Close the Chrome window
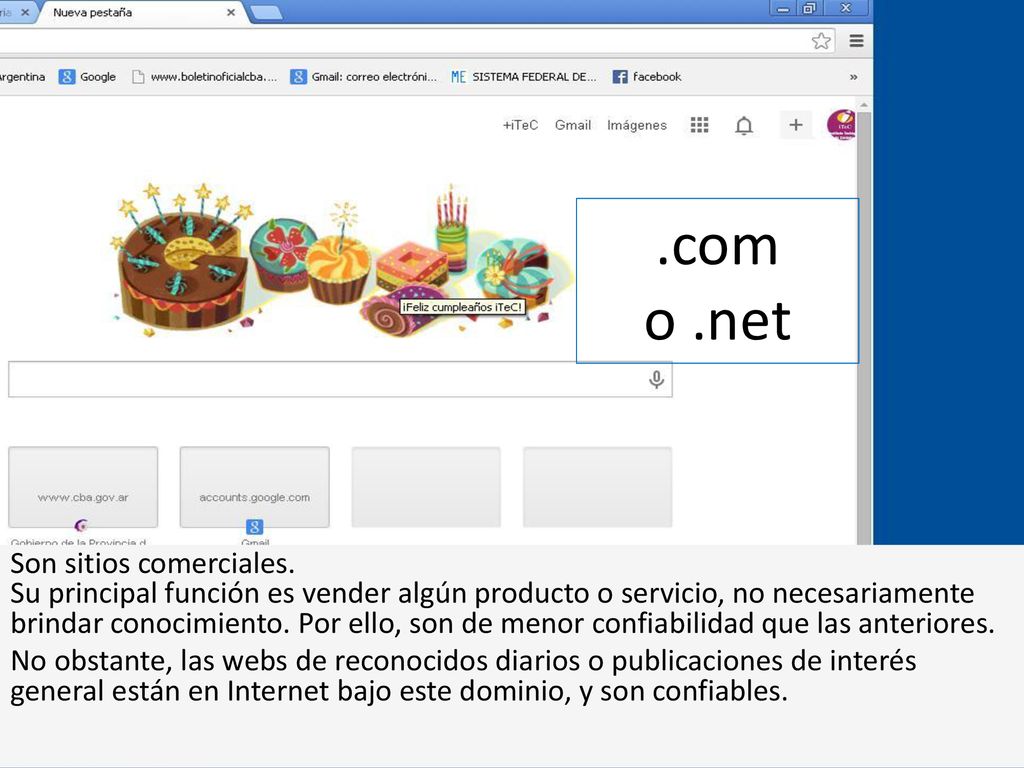This screenshot has height=768, width=1024. (x=846, y=8)
